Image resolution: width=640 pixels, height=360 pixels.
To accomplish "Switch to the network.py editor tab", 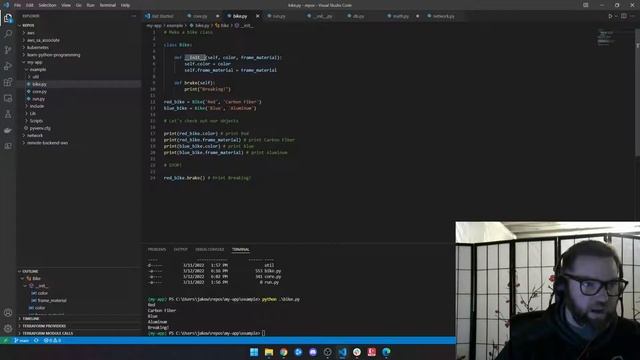I will pyautogui.click(x=443, y=16).
